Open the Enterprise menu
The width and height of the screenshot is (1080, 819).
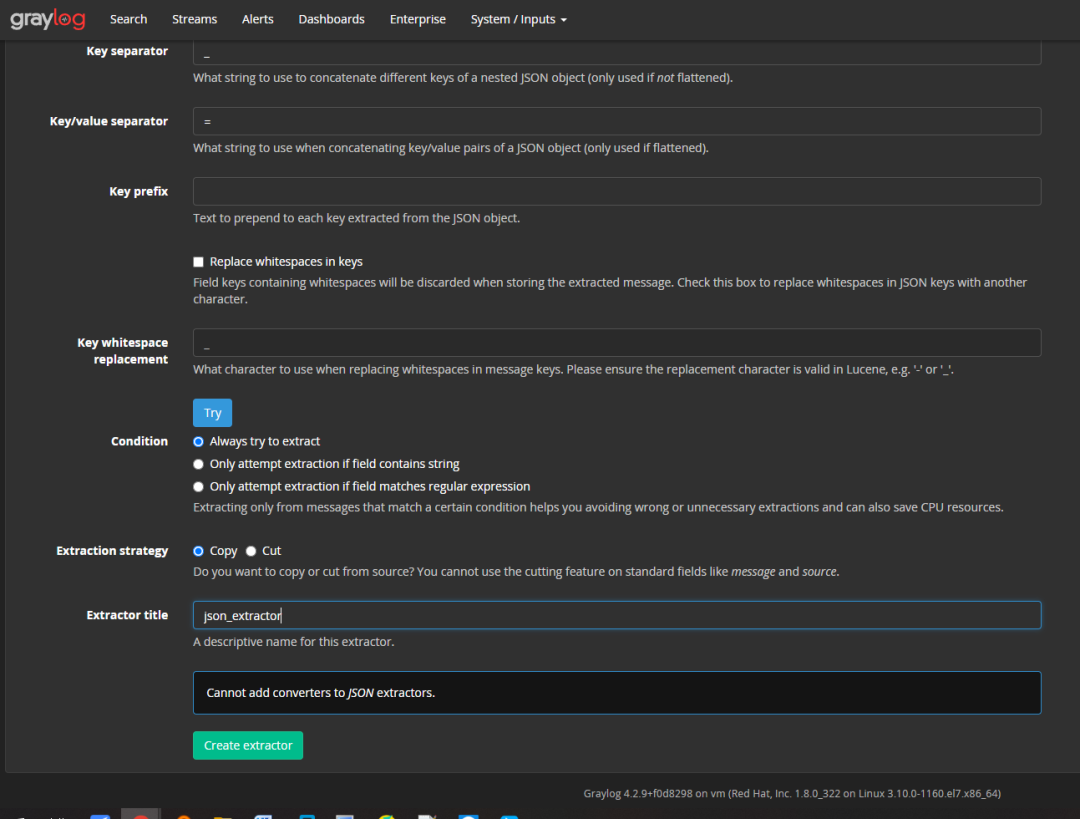click(417, 18)
